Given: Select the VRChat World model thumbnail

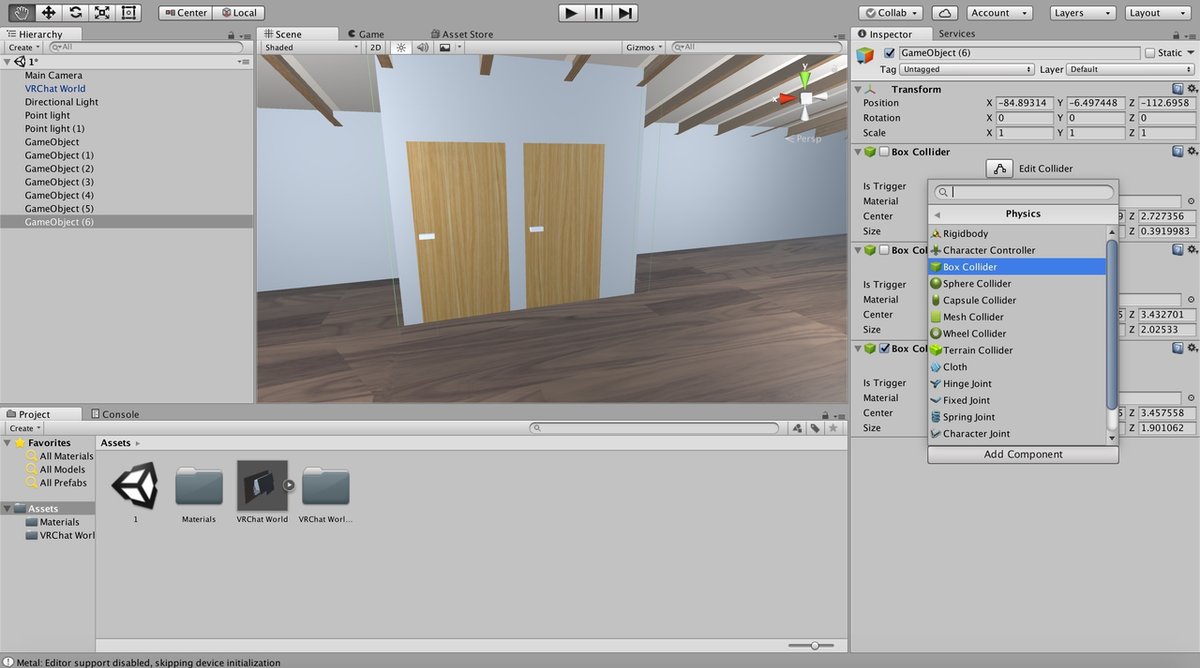Looking at the screenshot, I should point(262,486).
